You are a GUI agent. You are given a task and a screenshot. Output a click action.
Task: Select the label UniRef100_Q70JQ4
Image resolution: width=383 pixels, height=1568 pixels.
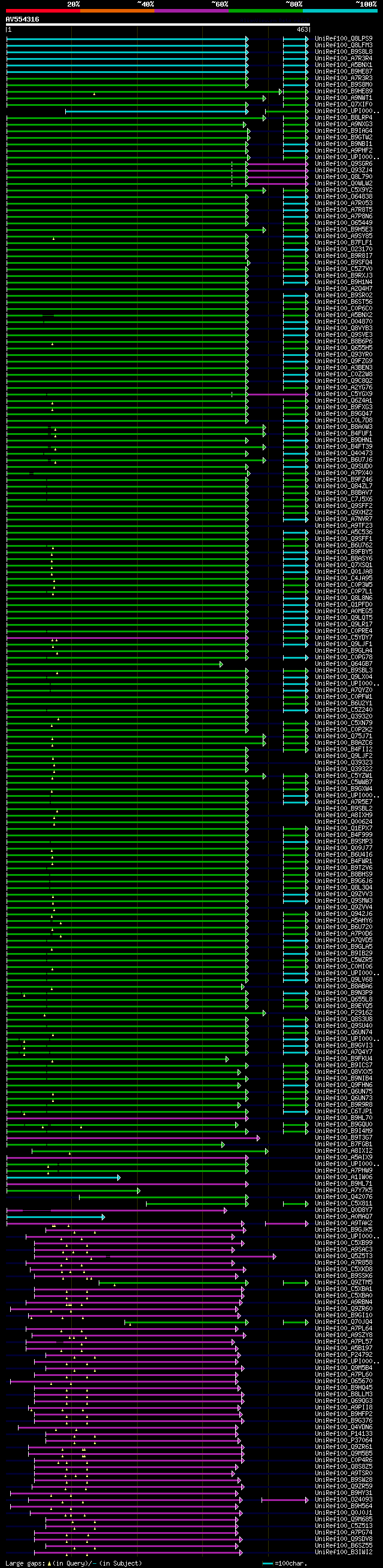[344, 1322]
